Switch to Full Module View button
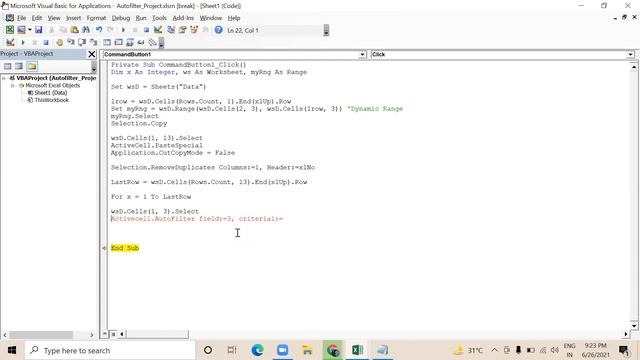640x360 pixels. coord(113,334)
